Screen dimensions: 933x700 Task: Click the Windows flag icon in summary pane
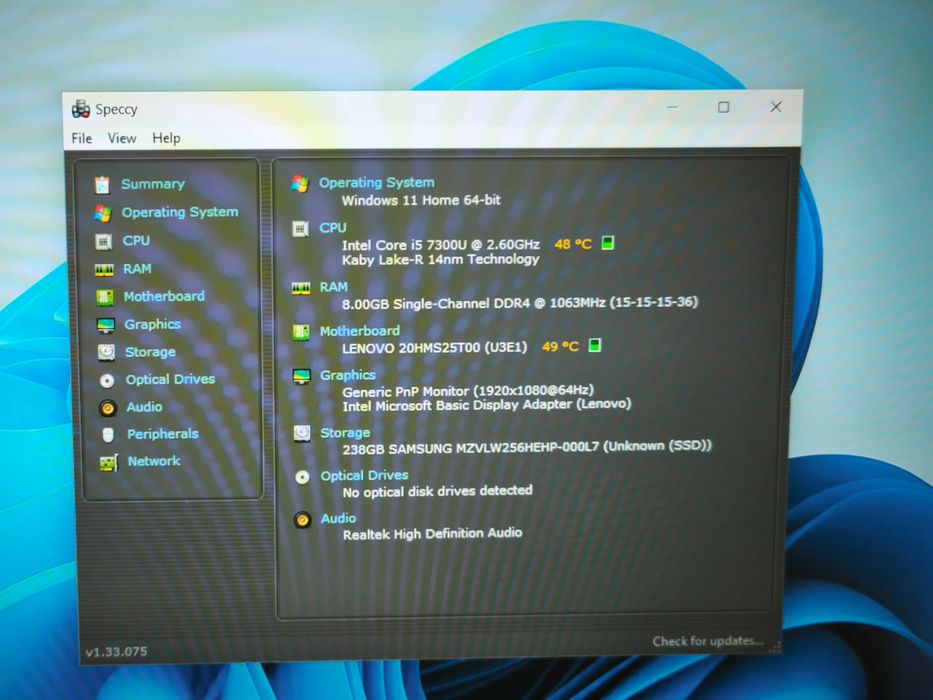tap(300, 183)
